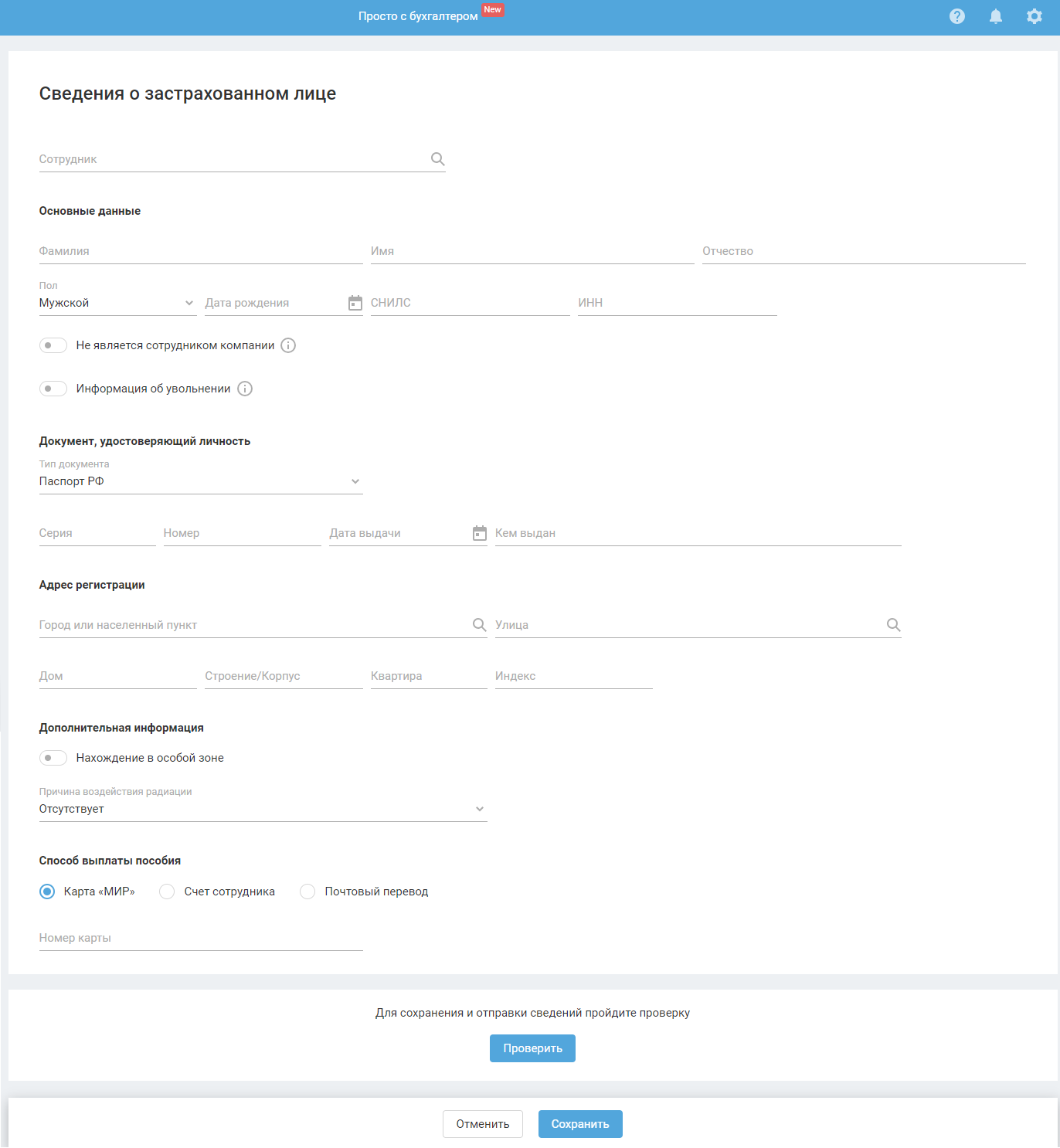
Task: Toggle Информация об увольнении switch
Action: (x=53, y=389)
